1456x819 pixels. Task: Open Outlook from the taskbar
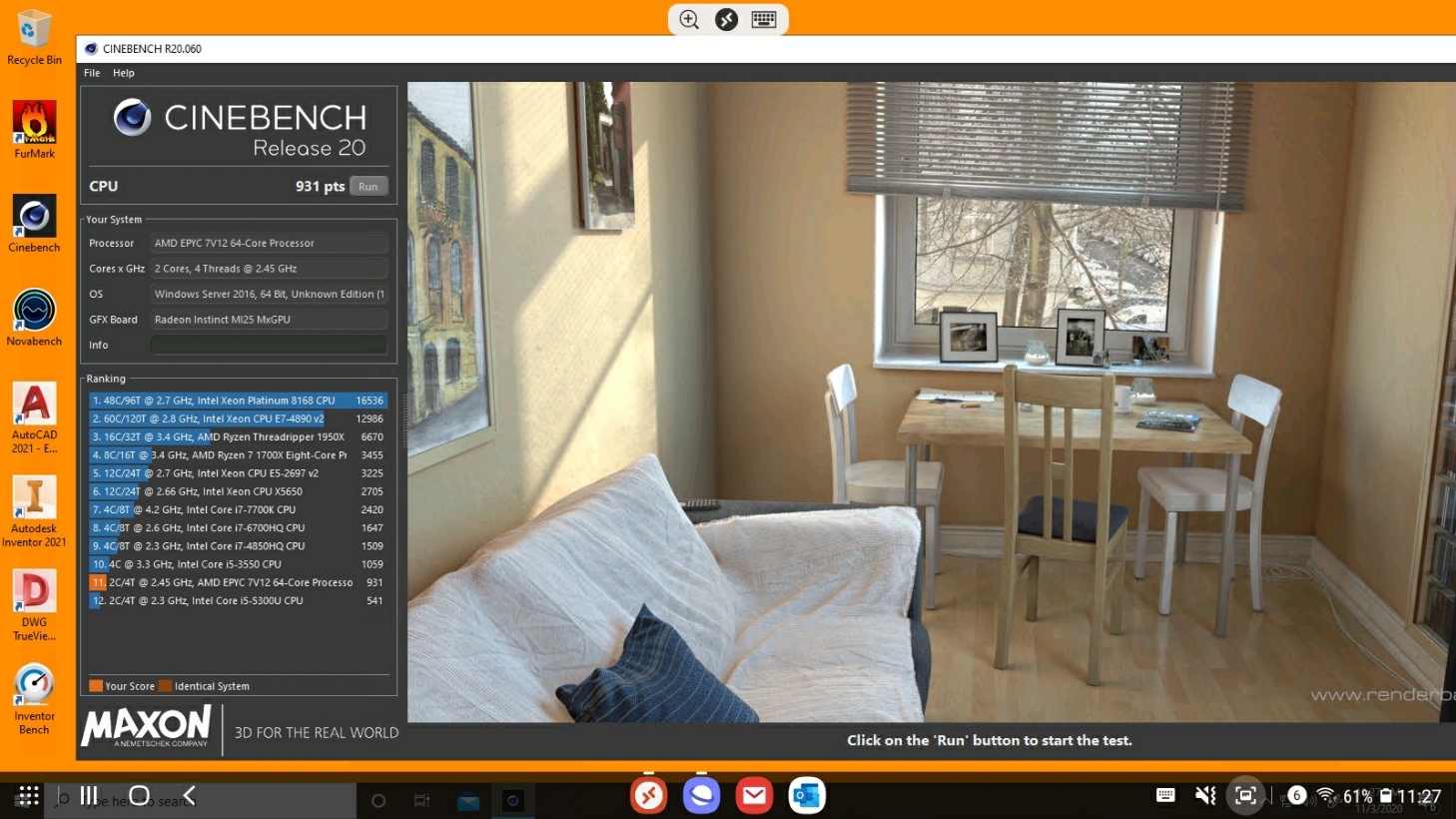point(807,795)
